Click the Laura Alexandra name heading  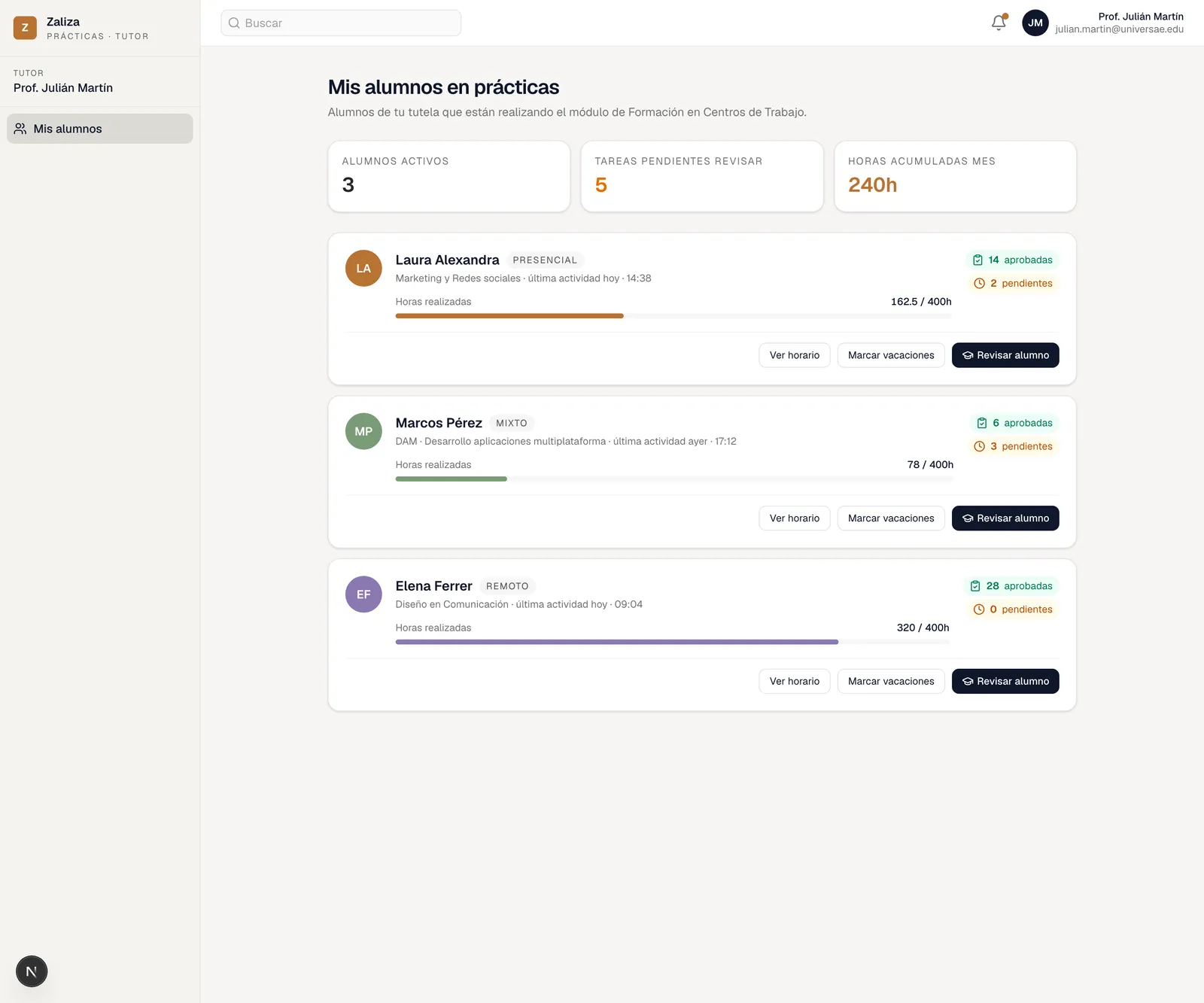pyautogui.click(x=448, y=260)
